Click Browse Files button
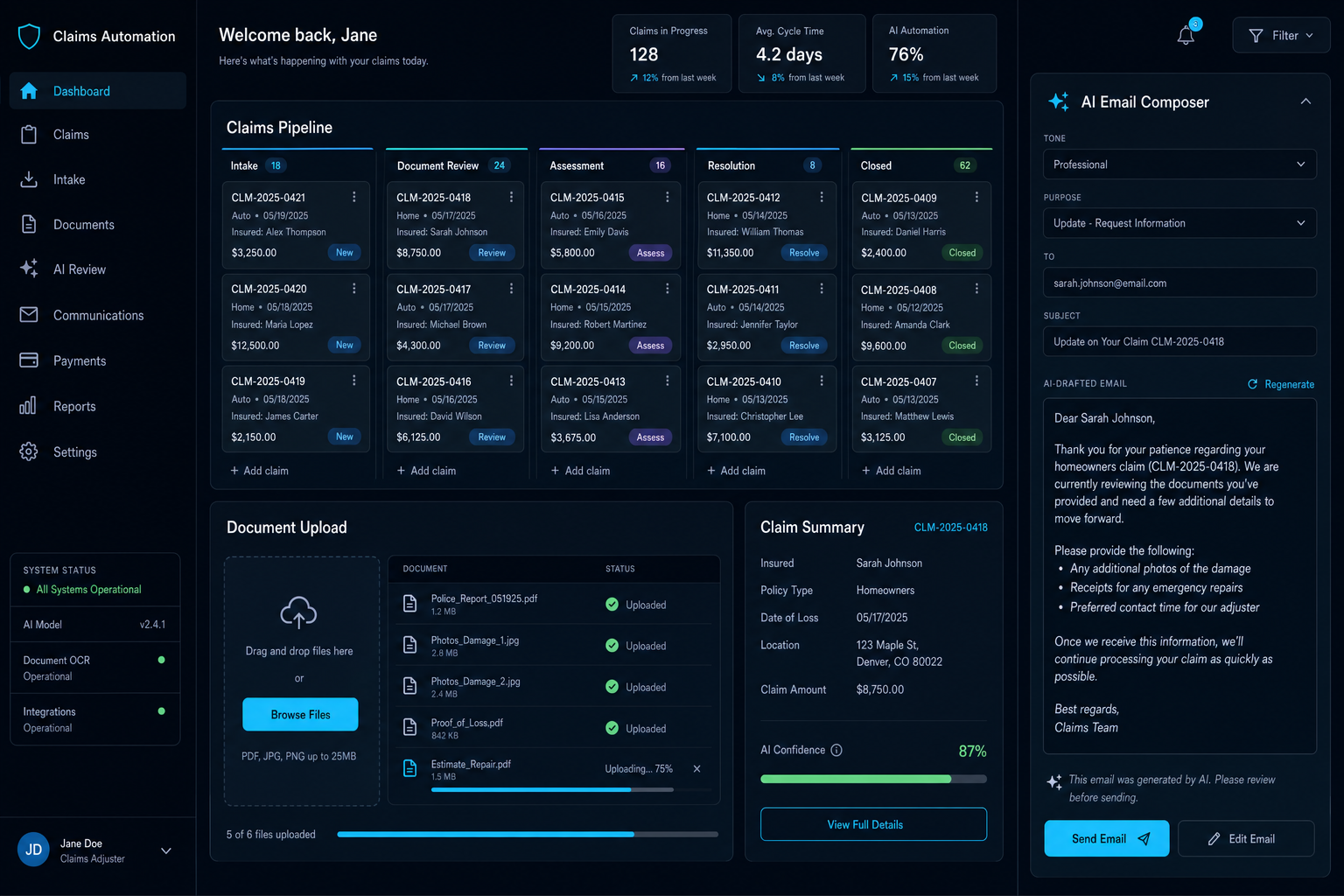 click(300, 714)
